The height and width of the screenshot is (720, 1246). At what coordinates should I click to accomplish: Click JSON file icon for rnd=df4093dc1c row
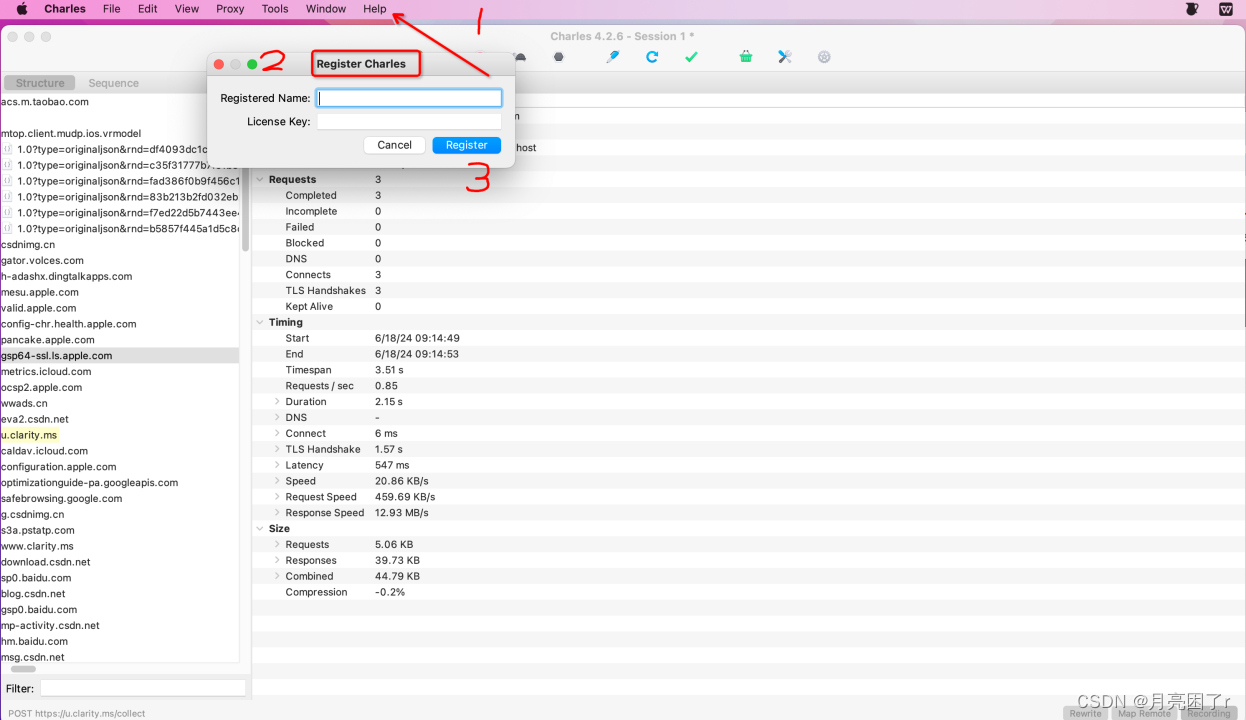[x=8, y=149]
